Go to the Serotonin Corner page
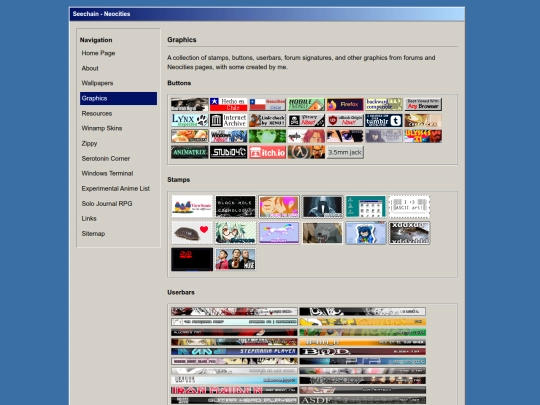 click(x=105, y=158)
